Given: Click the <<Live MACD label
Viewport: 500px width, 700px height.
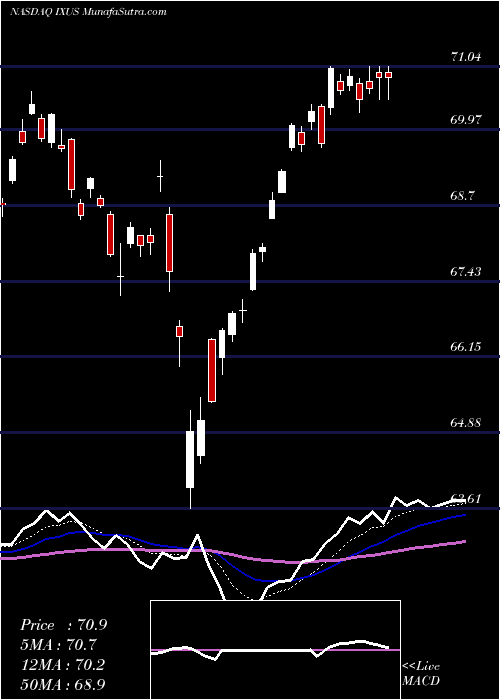Looking at the screenshot, I should pyautogui.click(x=421, y=673).
